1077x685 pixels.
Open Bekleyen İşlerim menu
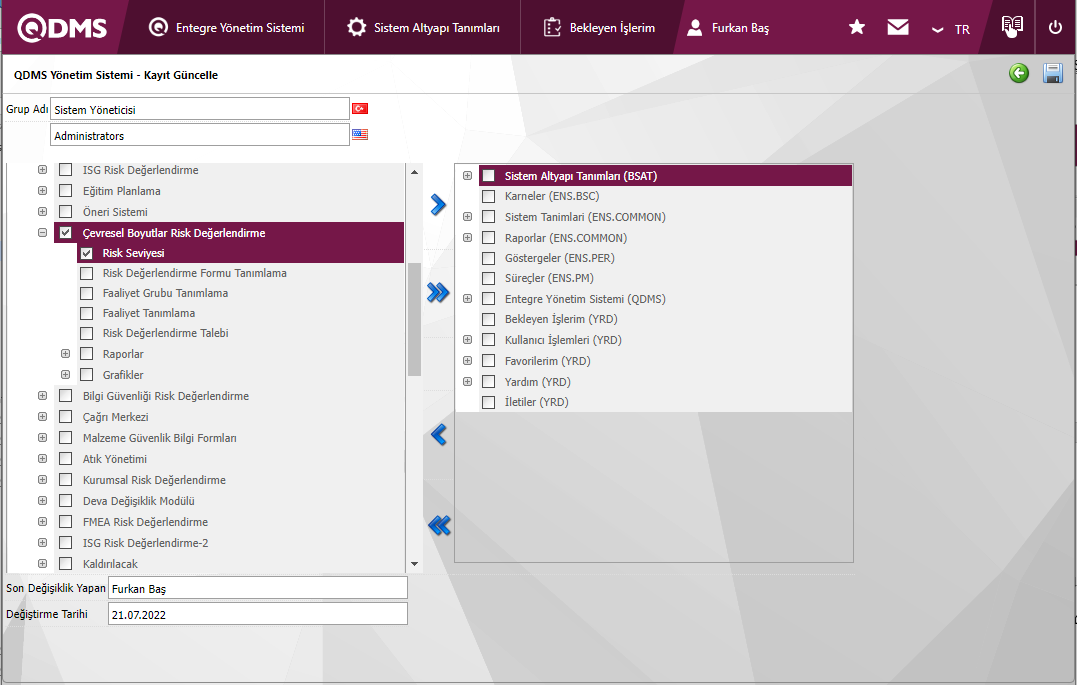(599, 28)
